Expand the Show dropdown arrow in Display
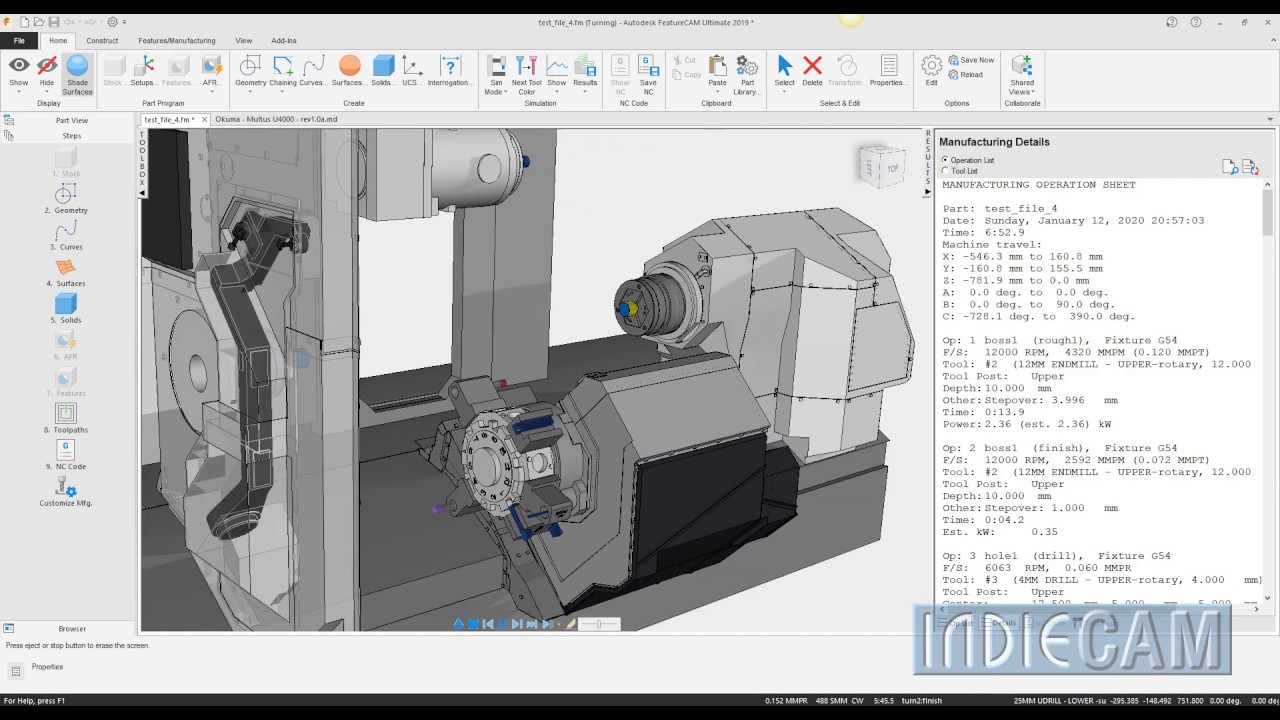Viewport: 1280px width, 720px height. pyautogui.click(x=19, y=92)
